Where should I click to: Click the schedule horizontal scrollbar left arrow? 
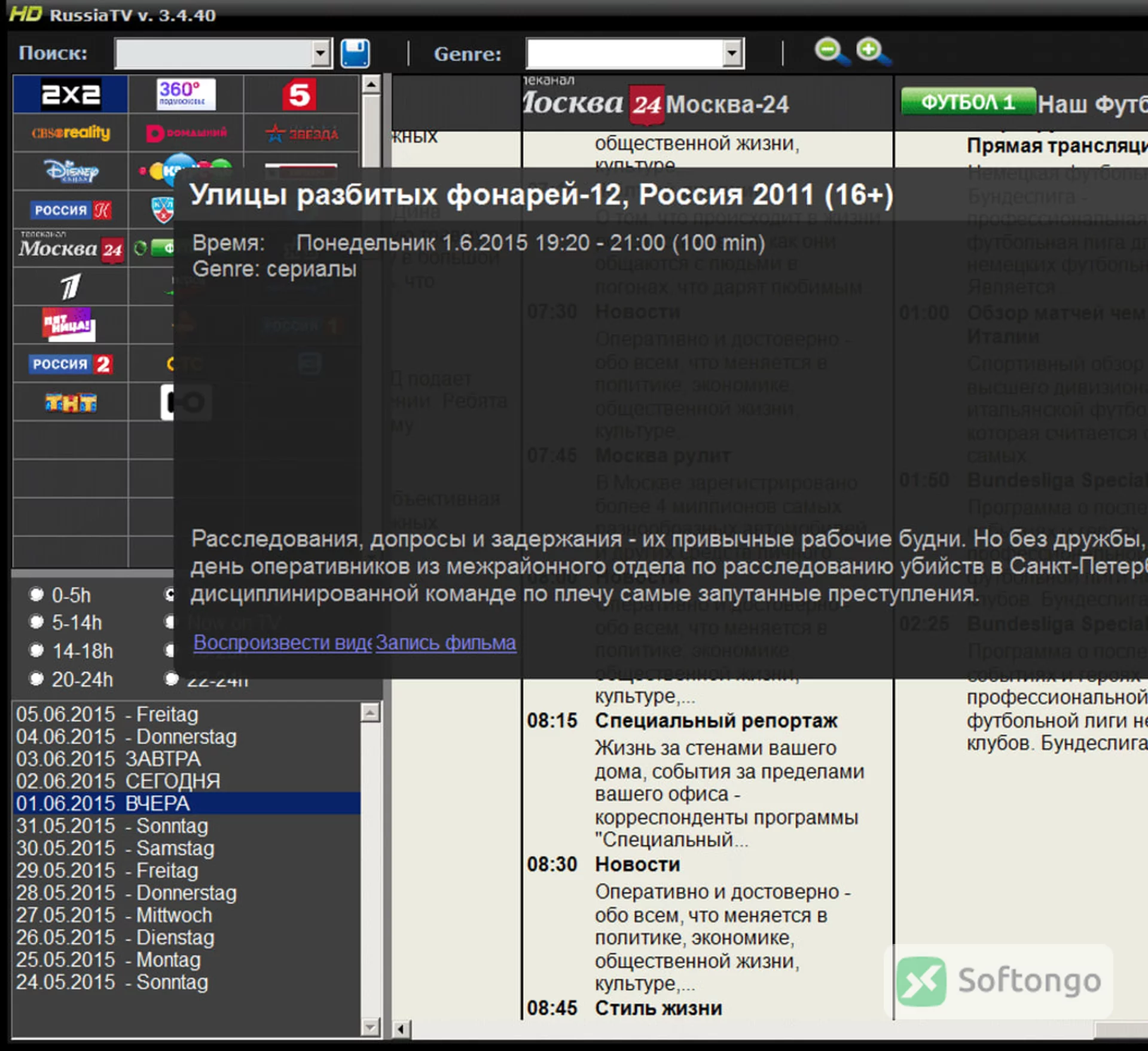click(401, 1029)
